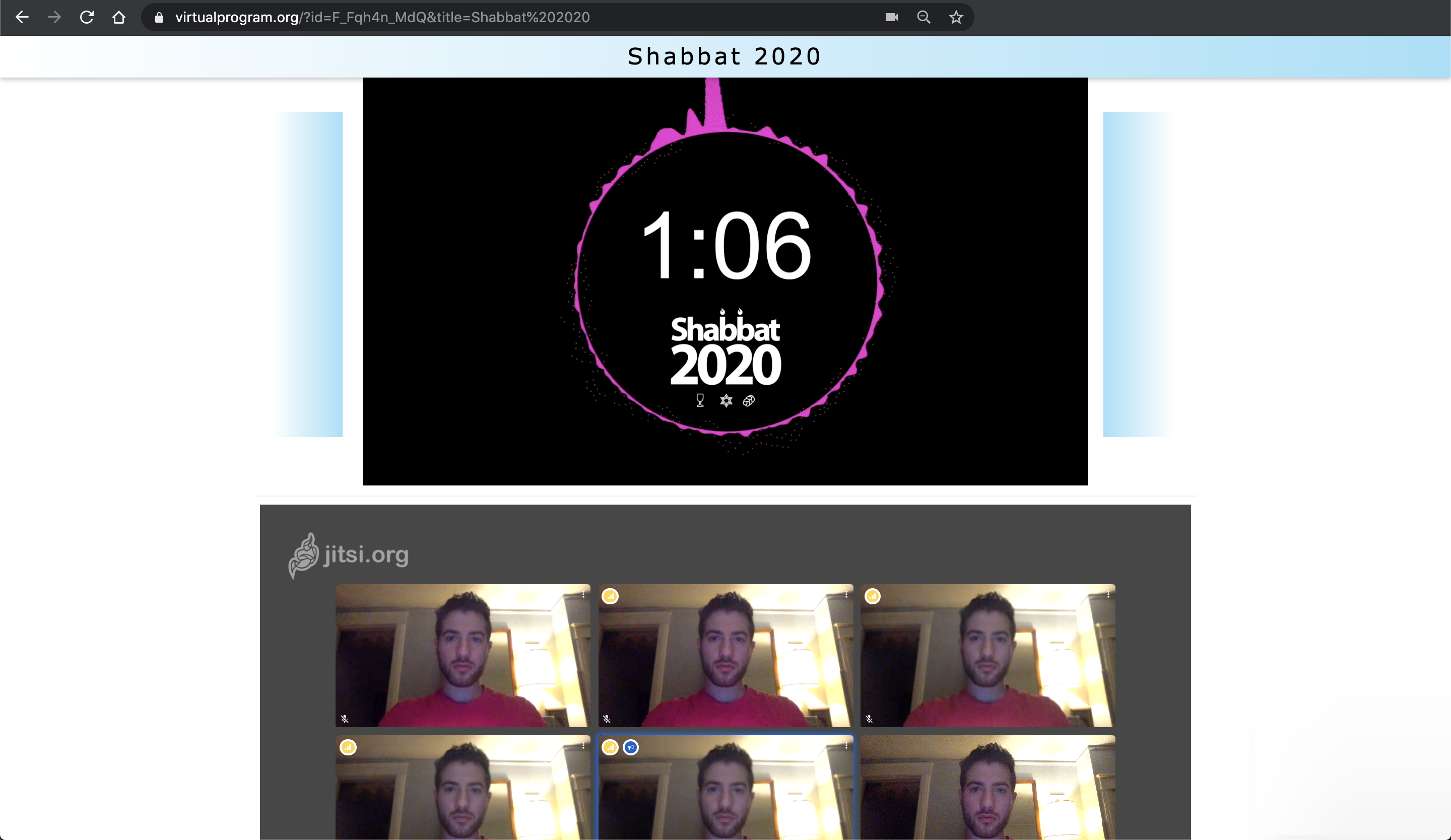Click the connection indicator on the top-right tile
1451x840 pixels.
[873, 597]
